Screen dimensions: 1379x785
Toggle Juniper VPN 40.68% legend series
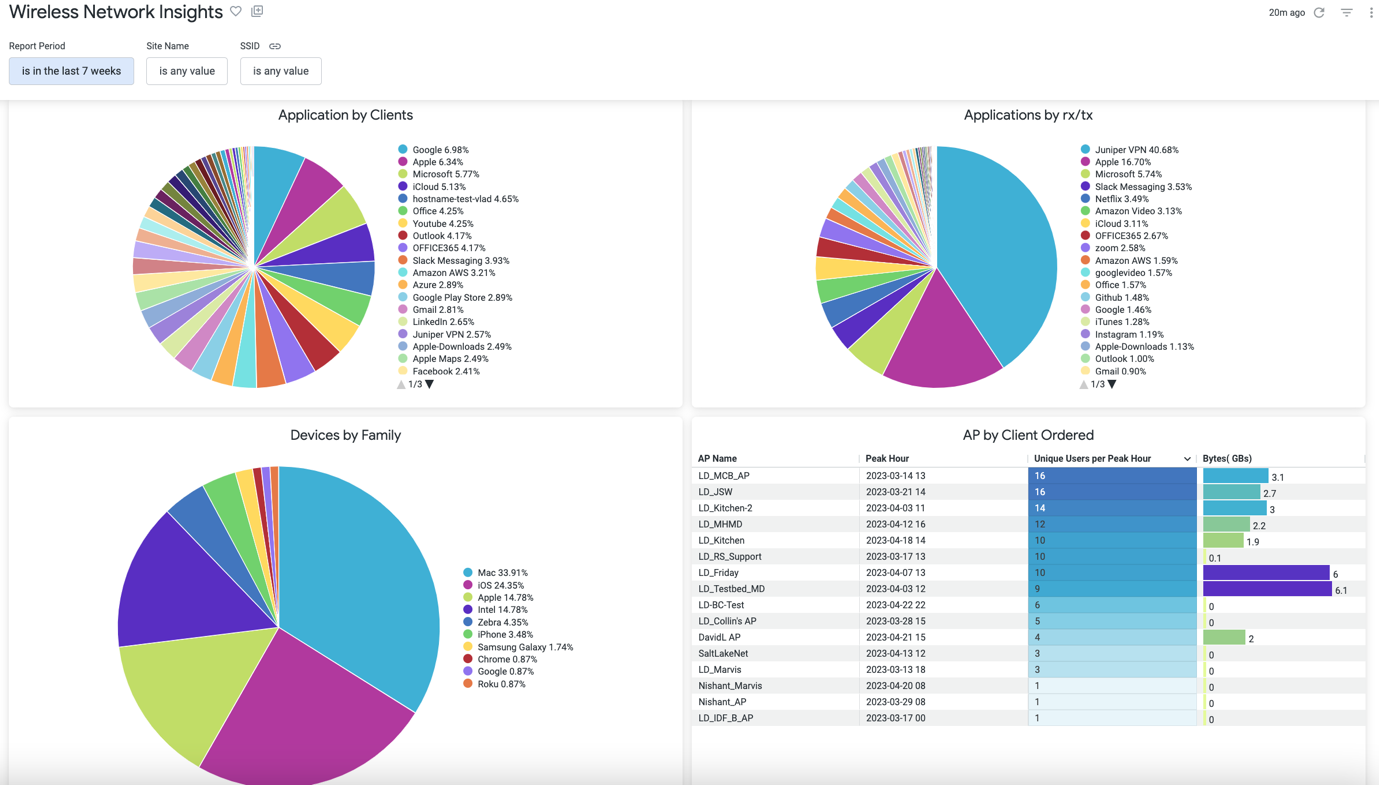(1135, 150)
